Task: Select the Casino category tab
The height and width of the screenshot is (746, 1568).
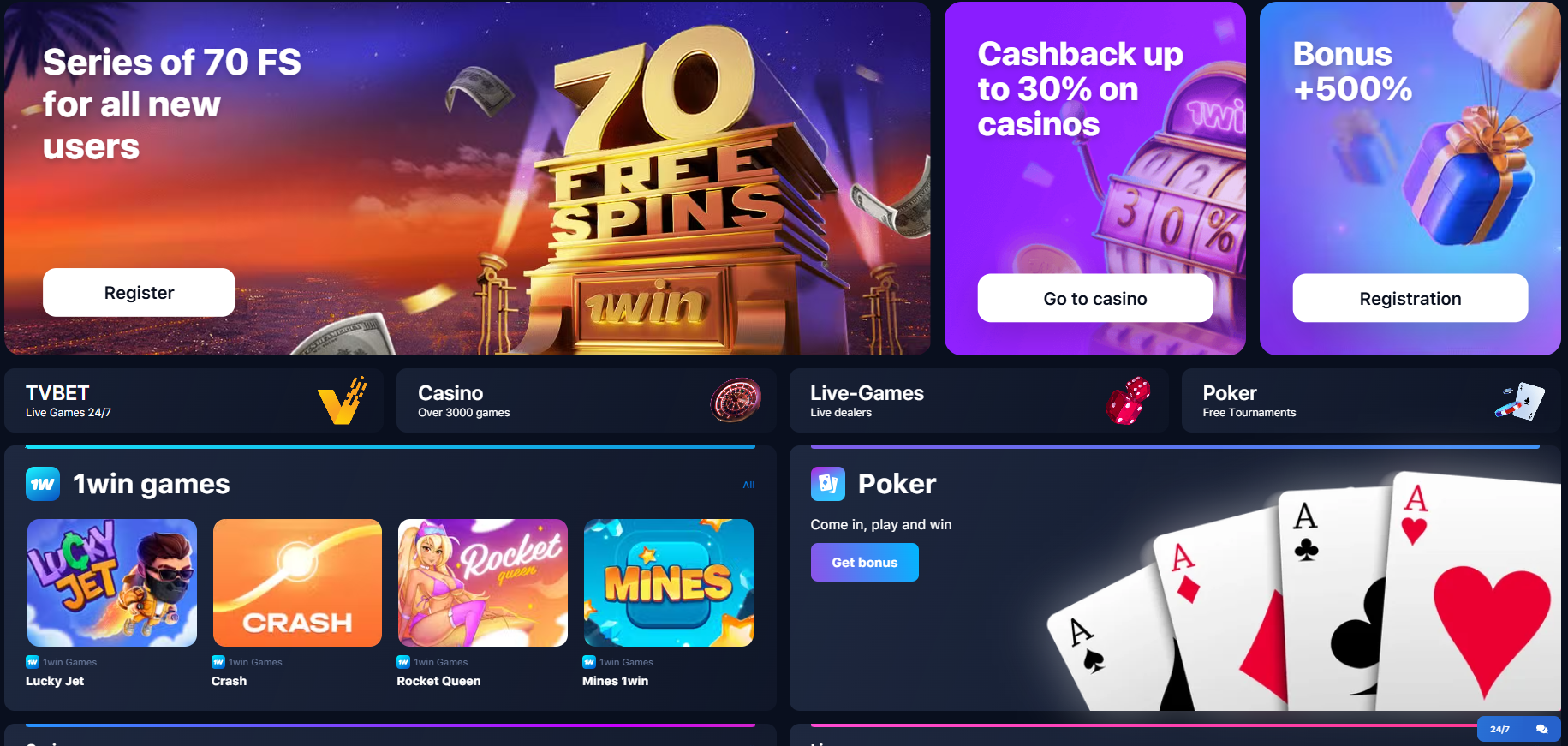Action: pyautogui.click(x=587, y=400)
